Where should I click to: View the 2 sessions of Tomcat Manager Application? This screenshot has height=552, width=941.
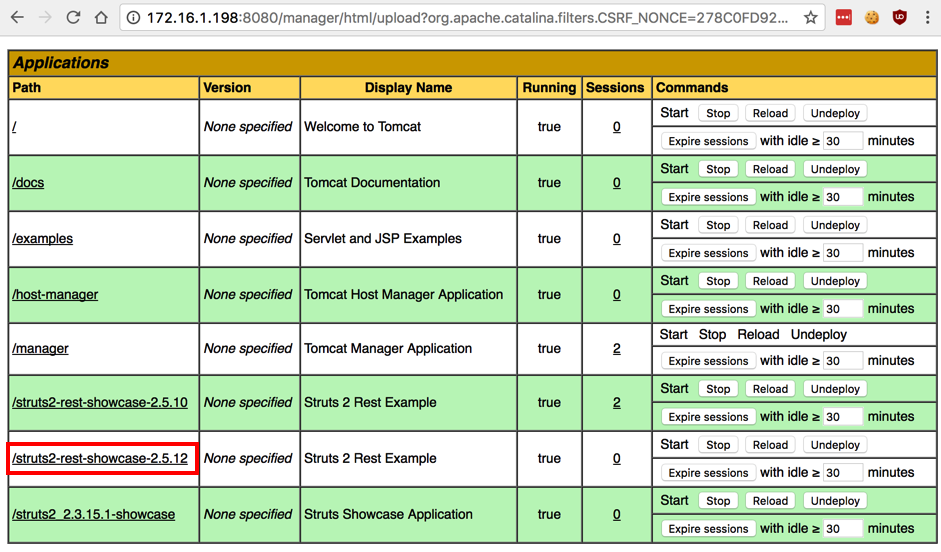(x=616, y=348)
